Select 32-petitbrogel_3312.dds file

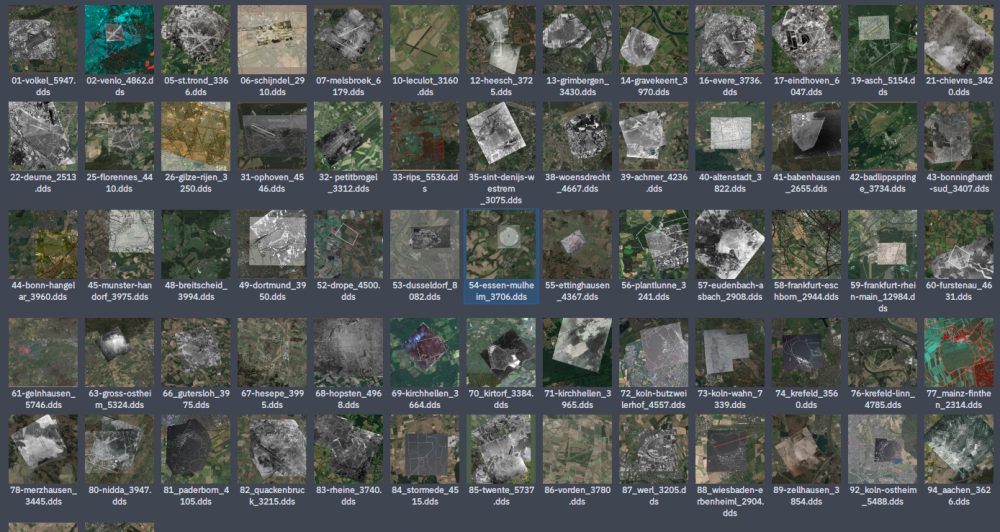coord(348,136)
